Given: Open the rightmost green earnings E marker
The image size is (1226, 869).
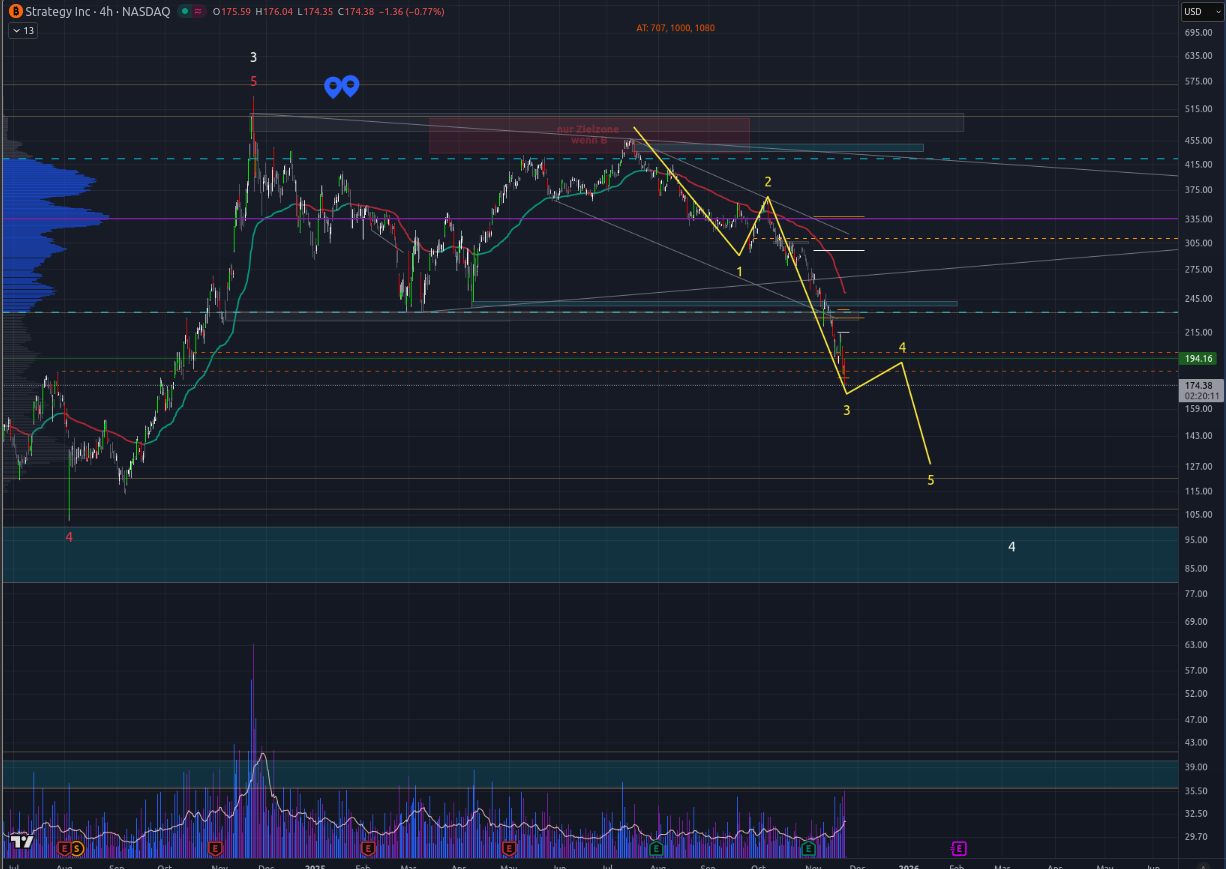Looking at the screenshot, I should tap(809, 849).
